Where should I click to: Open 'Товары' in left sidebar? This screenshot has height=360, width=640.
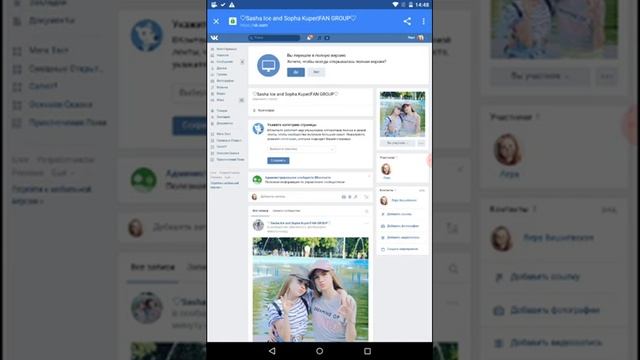tap(222, 111)
